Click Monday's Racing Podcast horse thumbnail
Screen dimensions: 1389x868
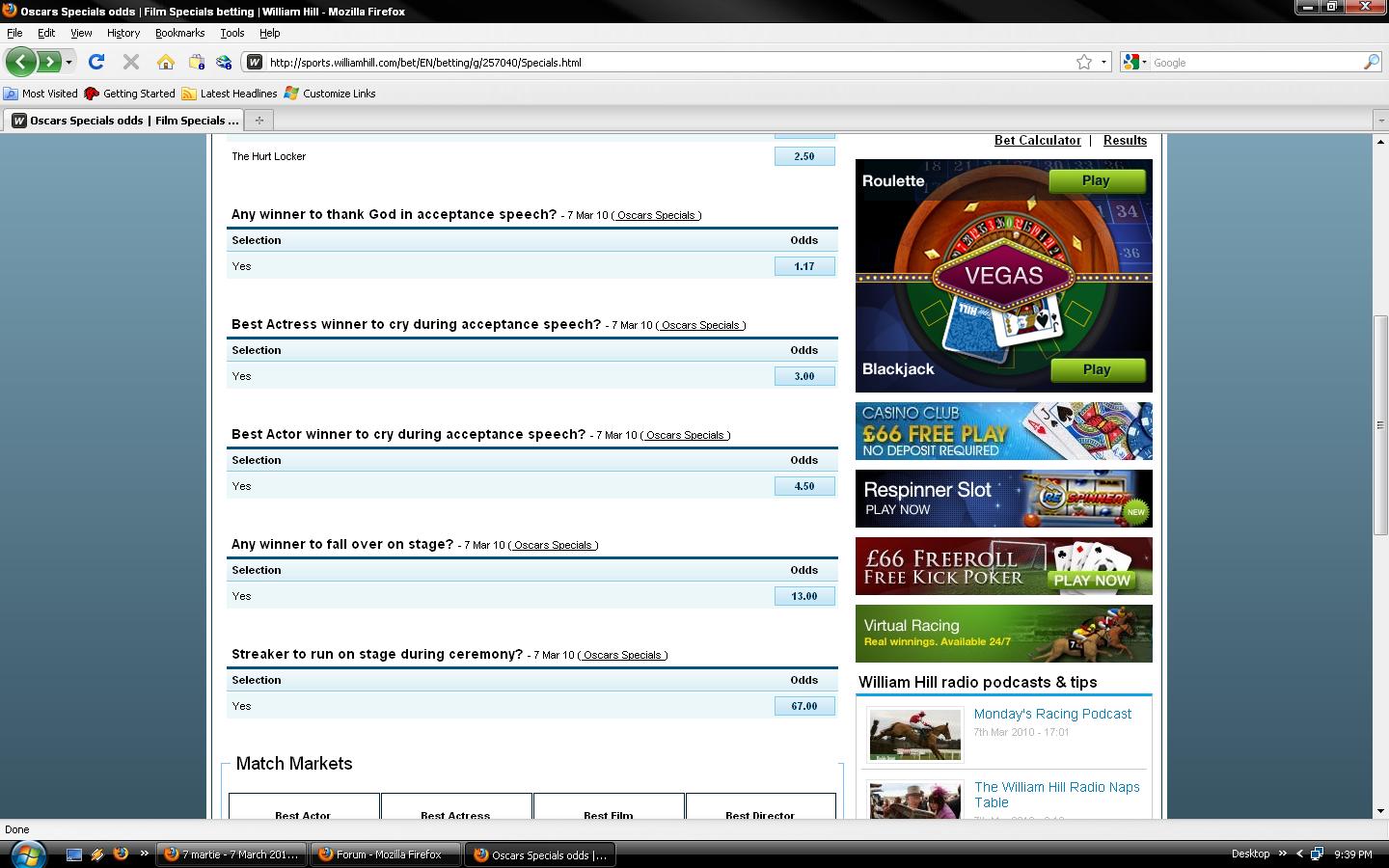click(x=914, y=735)
